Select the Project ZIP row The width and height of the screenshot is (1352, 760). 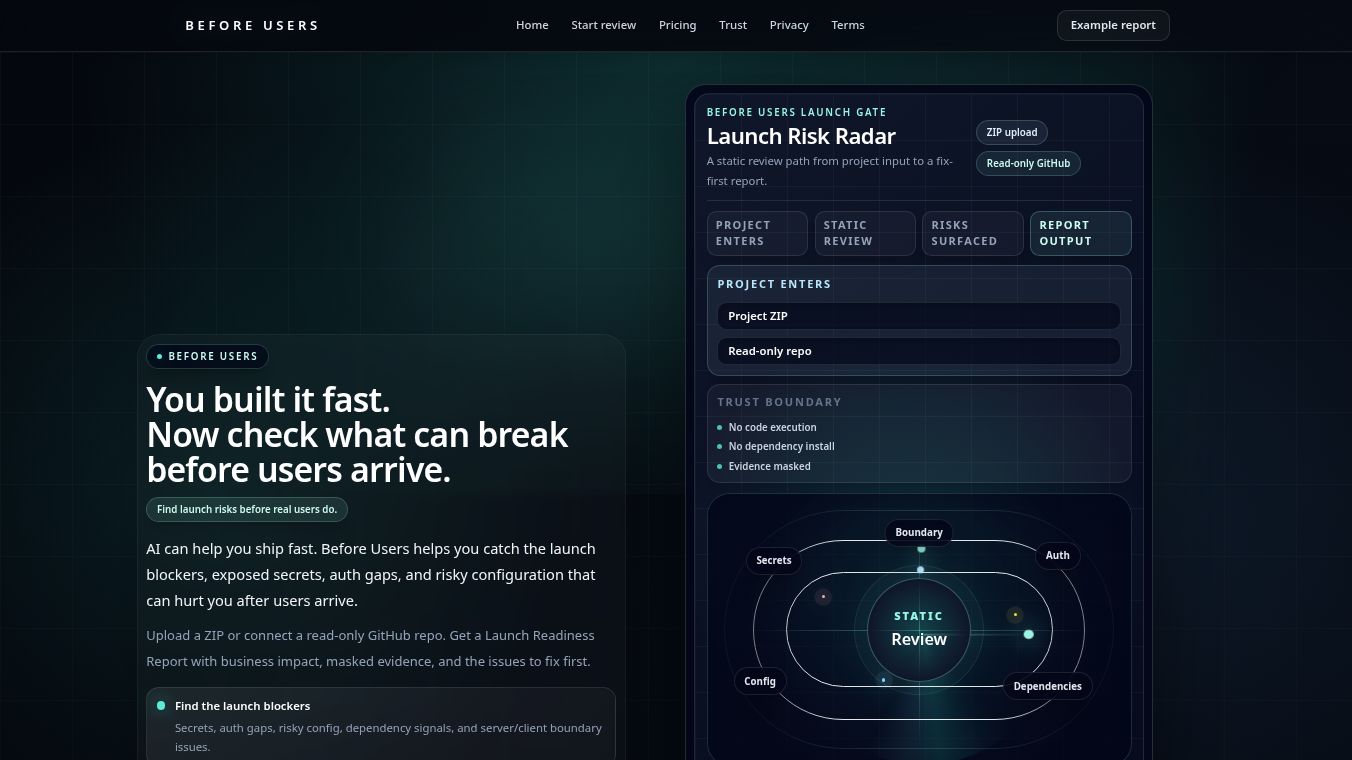(x=919, y=316)
